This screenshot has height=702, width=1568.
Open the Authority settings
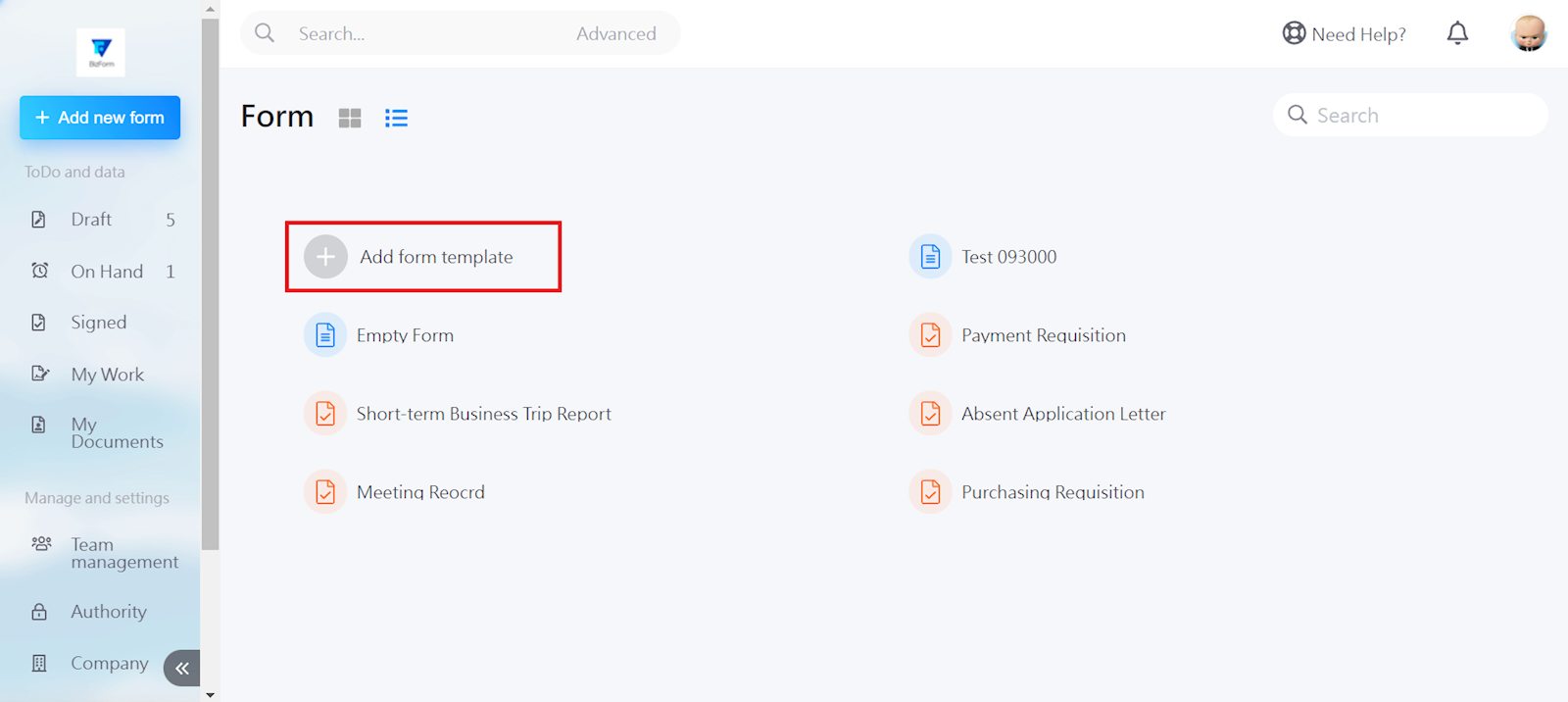(109, 612)
